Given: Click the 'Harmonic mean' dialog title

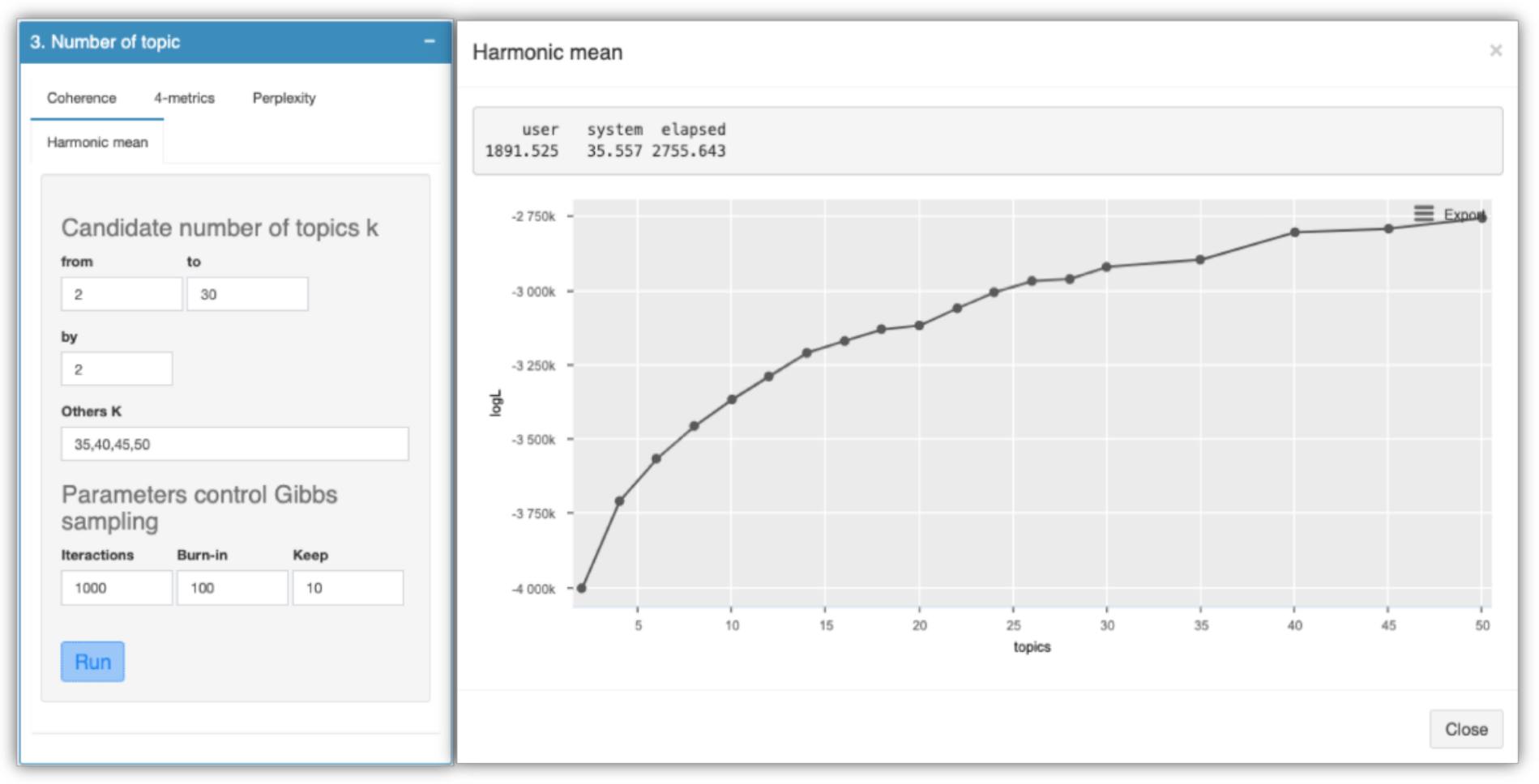Looking at the screenshot, I should [x=548, y=53].
